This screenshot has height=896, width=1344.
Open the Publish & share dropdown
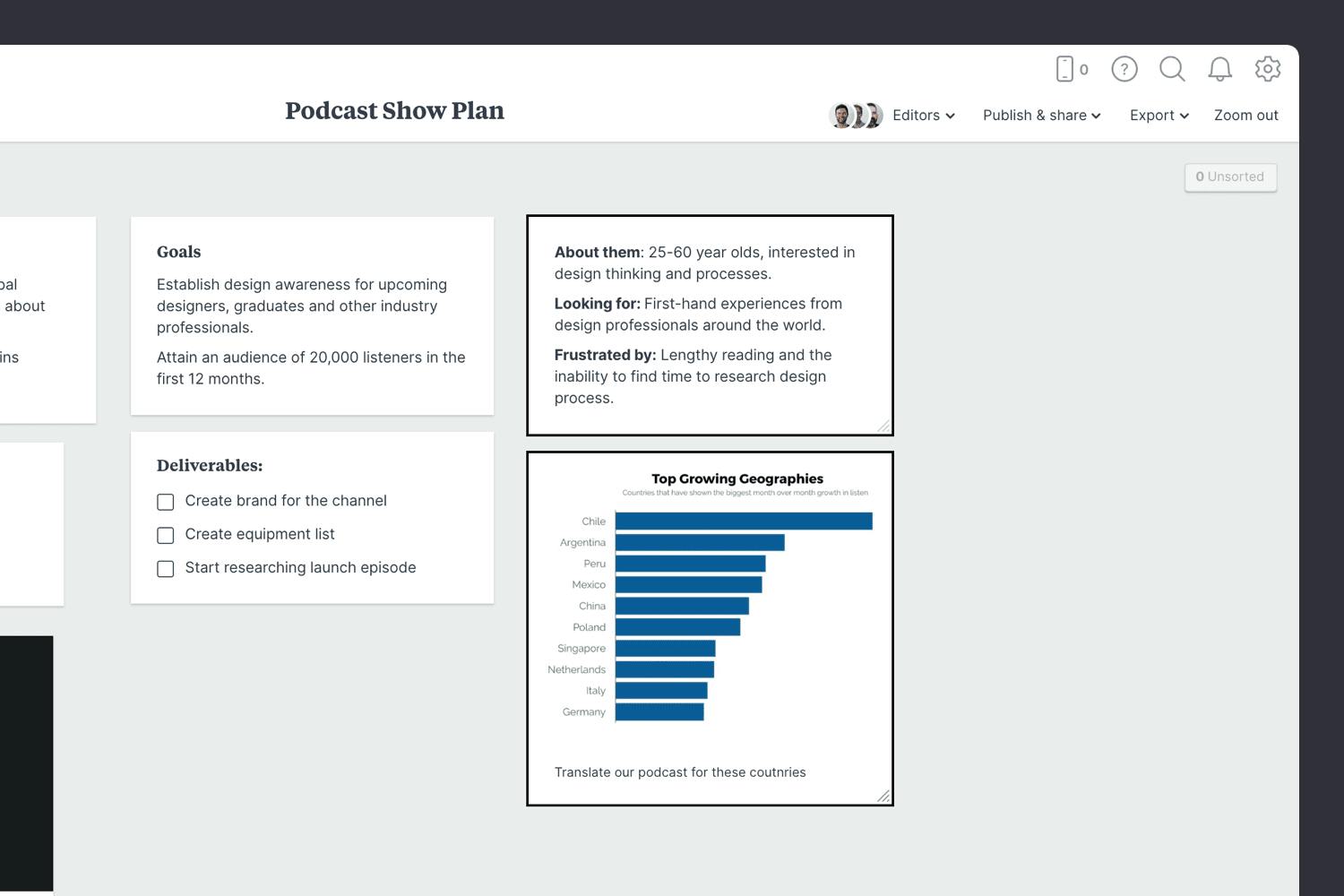(1041, 116)
